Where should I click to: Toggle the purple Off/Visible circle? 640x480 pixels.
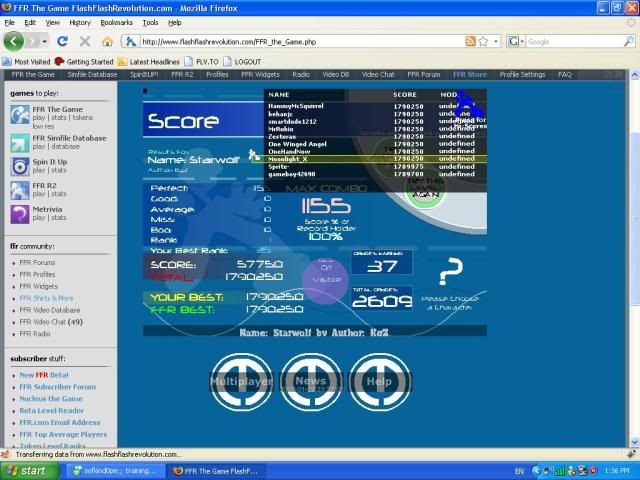[x=325, y=273]
